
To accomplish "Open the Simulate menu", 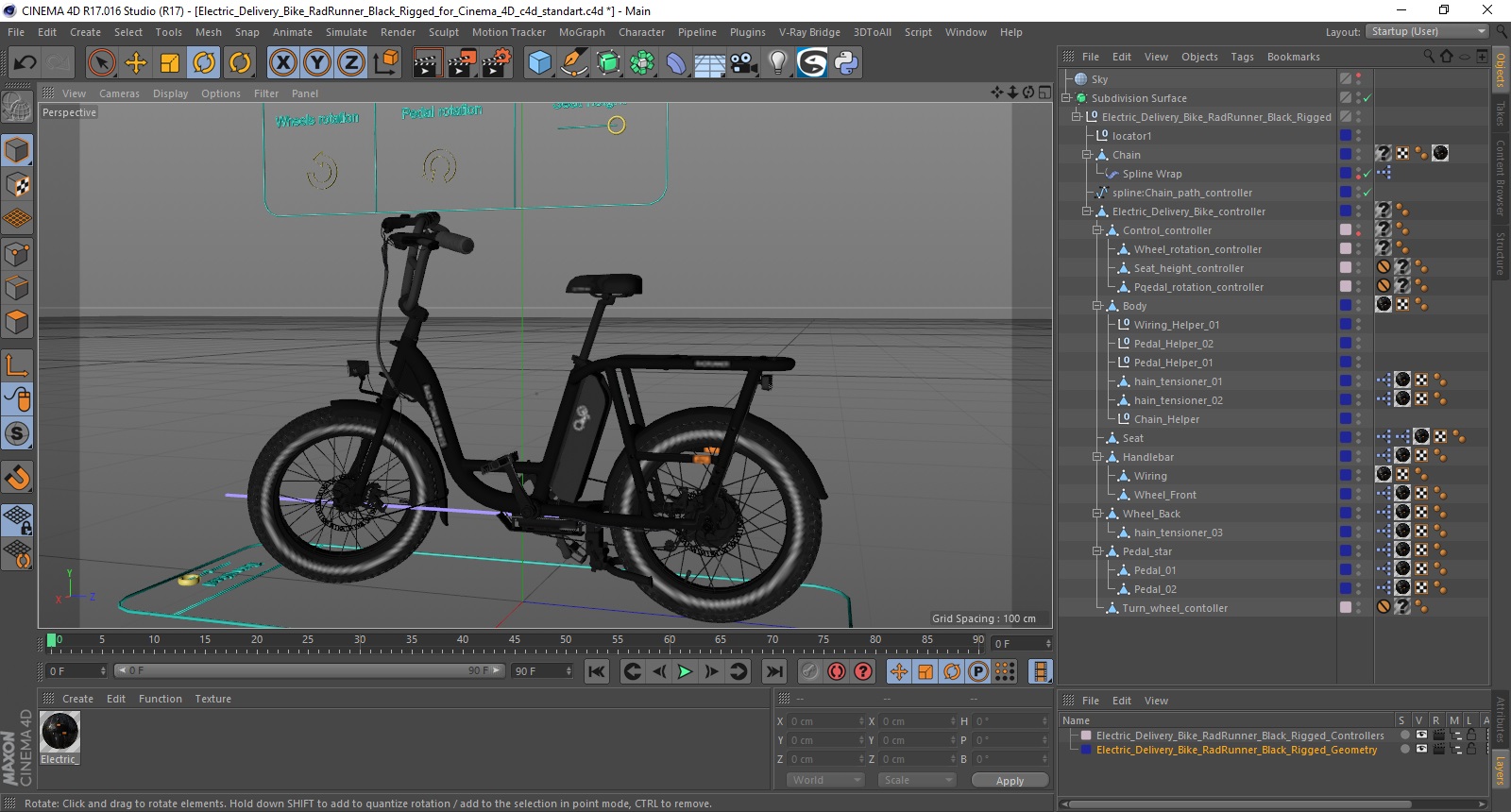I will (347, 32).
